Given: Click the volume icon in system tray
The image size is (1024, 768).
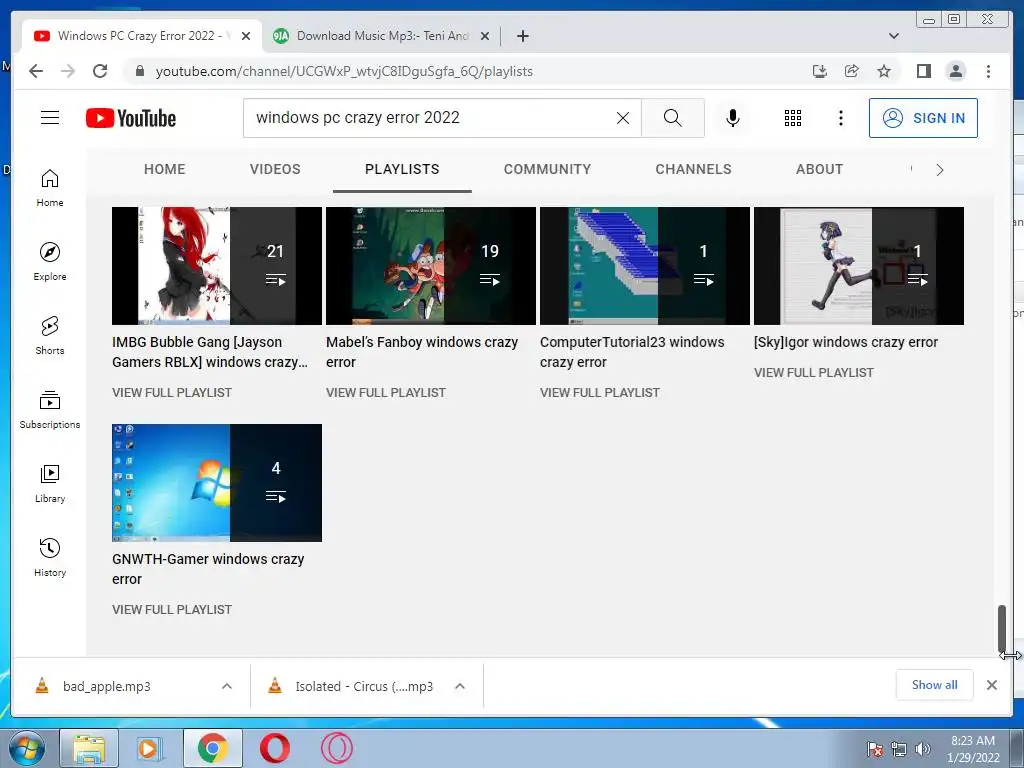Looking at the screenshot, I should click(x=923, y=749).
